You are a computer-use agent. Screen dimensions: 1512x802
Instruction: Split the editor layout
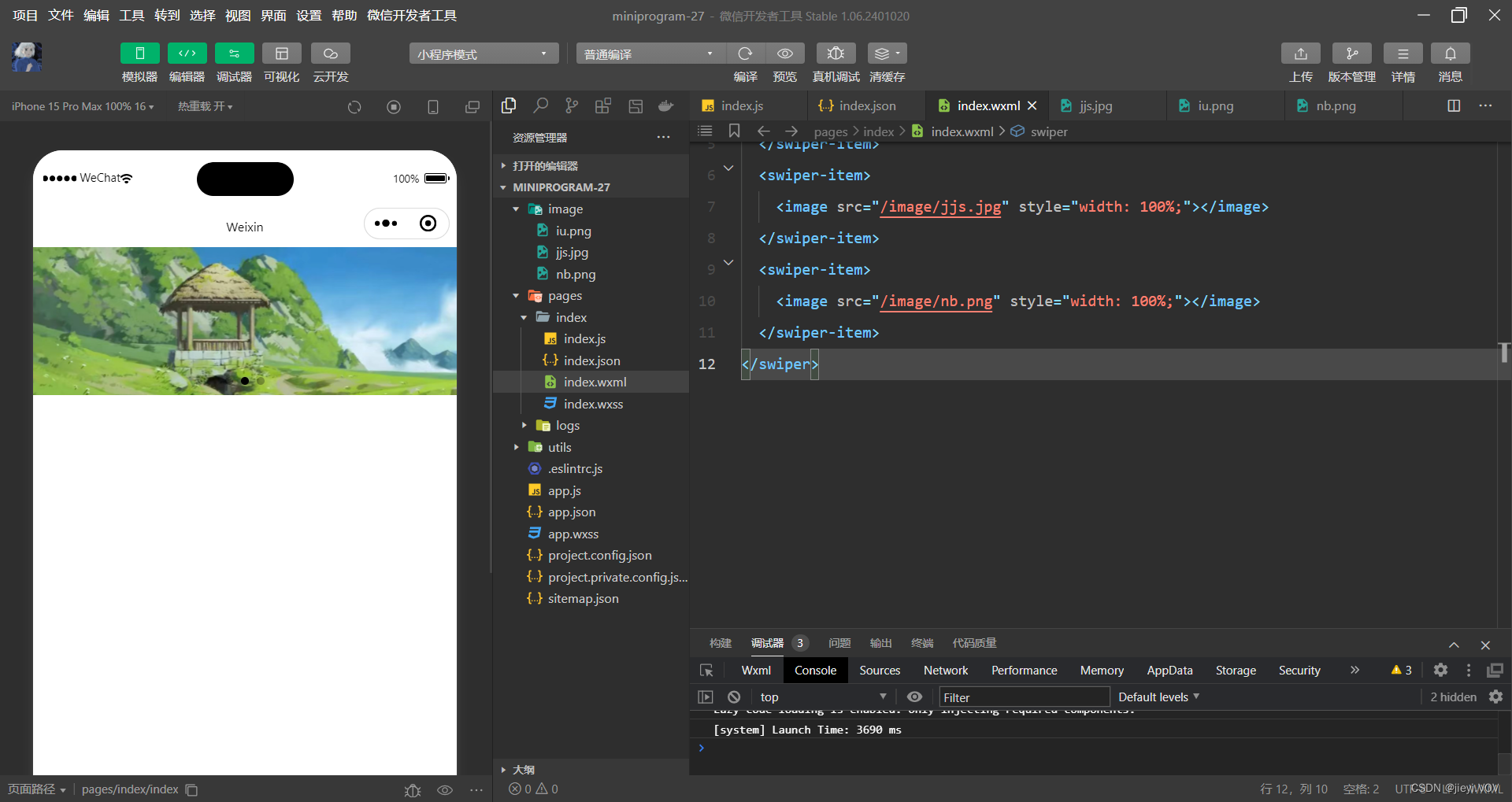pos(1454,105)
